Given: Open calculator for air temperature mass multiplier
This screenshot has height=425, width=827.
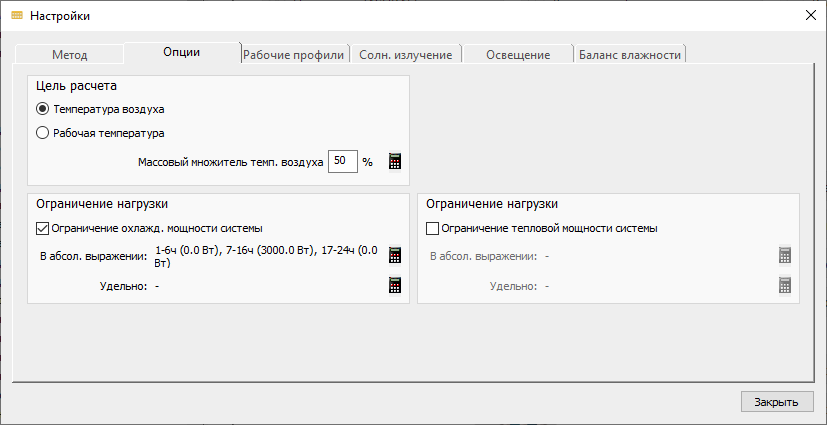Looking at the screenshot, I should pyautogui.click(x=395, y=161).
